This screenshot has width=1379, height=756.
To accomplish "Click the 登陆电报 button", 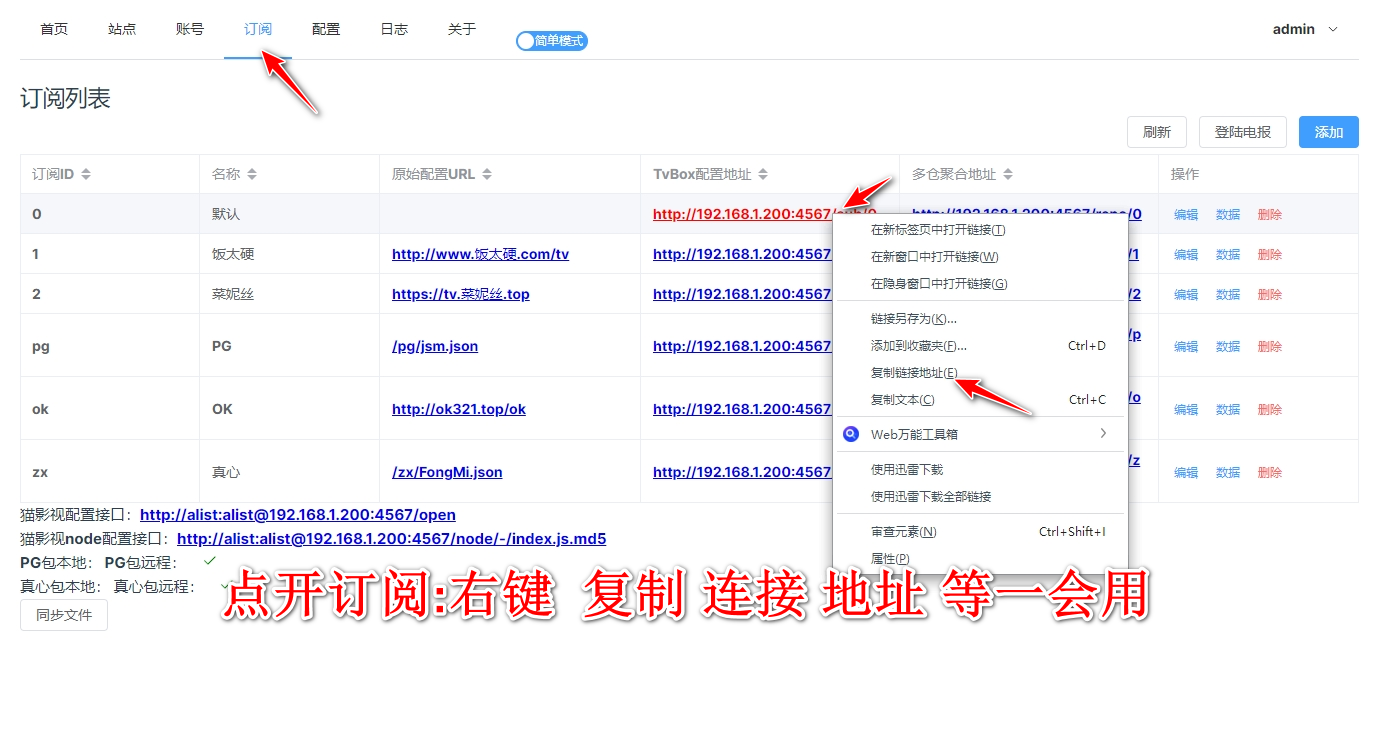I will tap(1242, 132).
